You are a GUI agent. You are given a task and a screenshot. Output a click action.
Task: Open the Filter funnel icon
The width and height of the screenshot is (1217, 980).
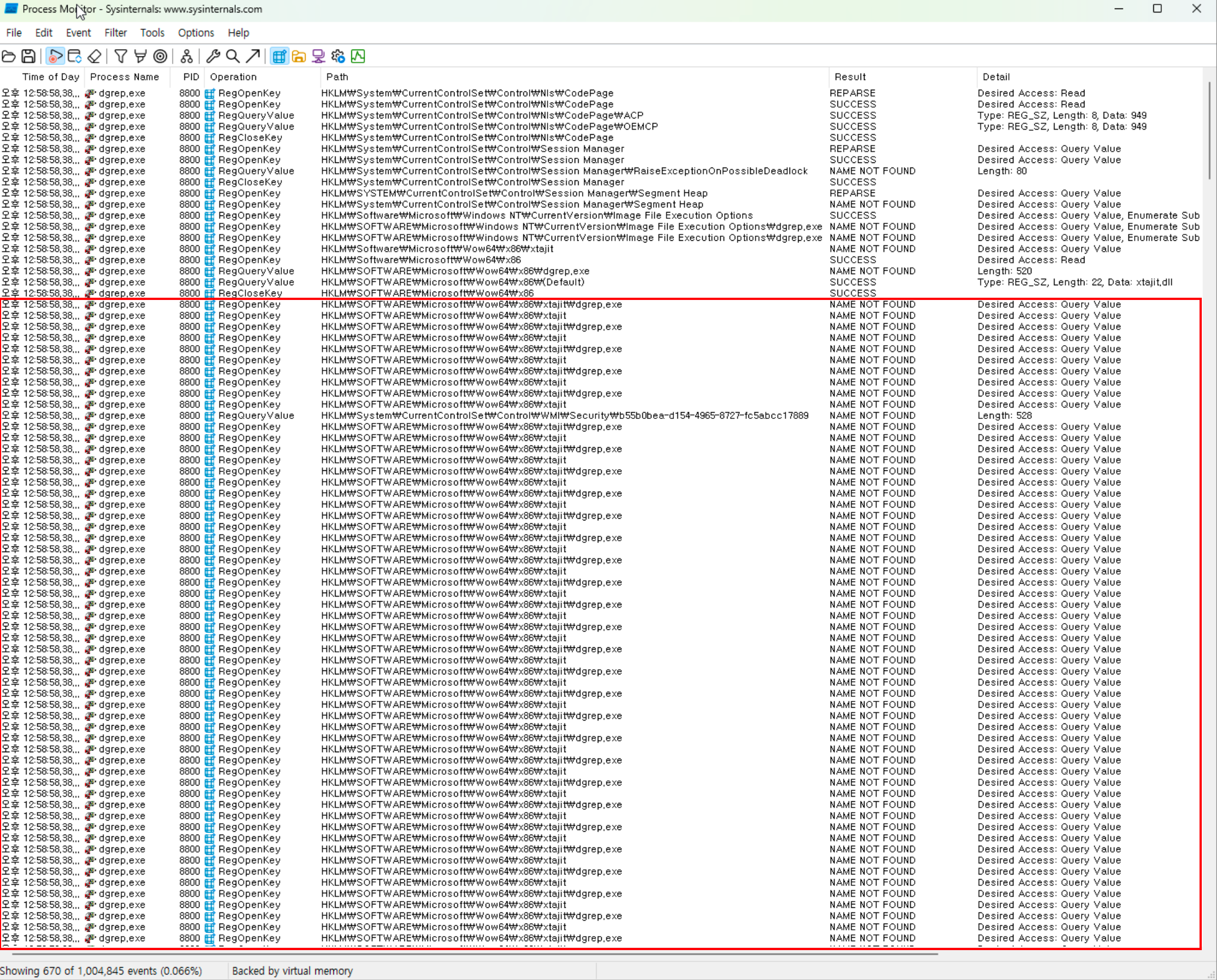[x=120, y=56]
